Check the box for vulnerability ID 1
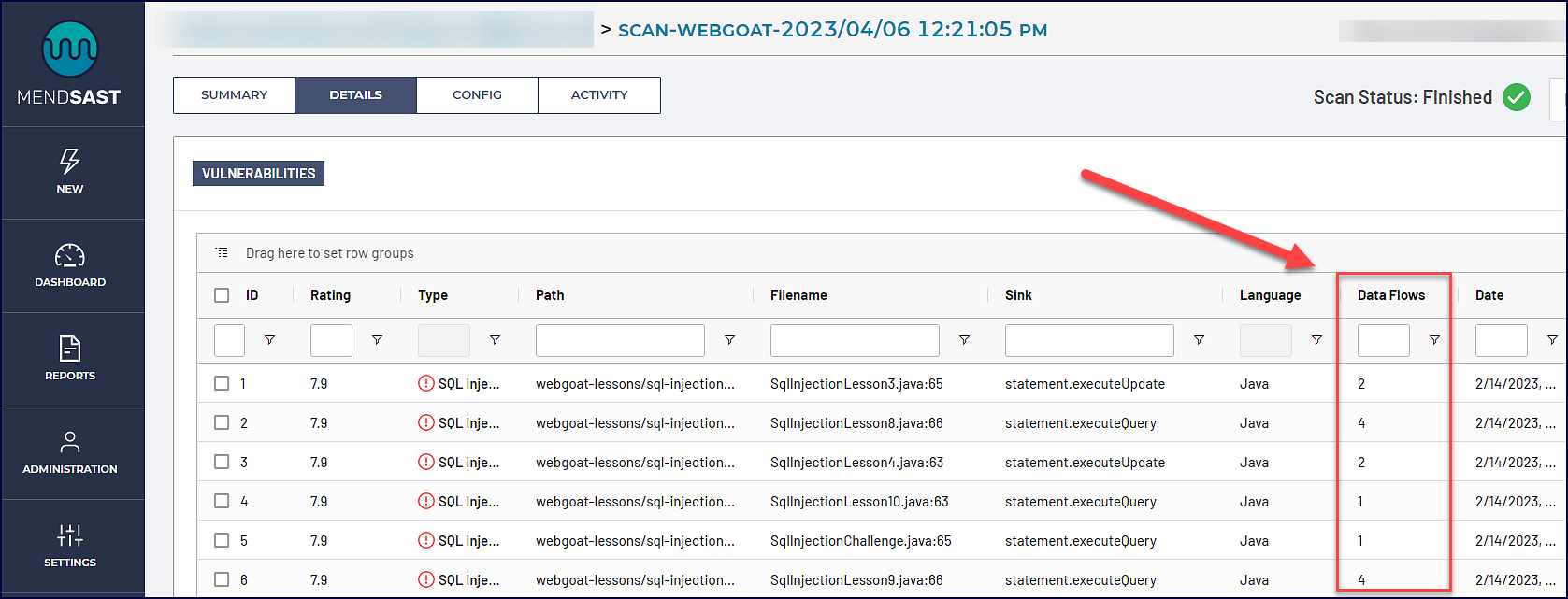Screen dimensions: 1568x599 tap(222, 383)
